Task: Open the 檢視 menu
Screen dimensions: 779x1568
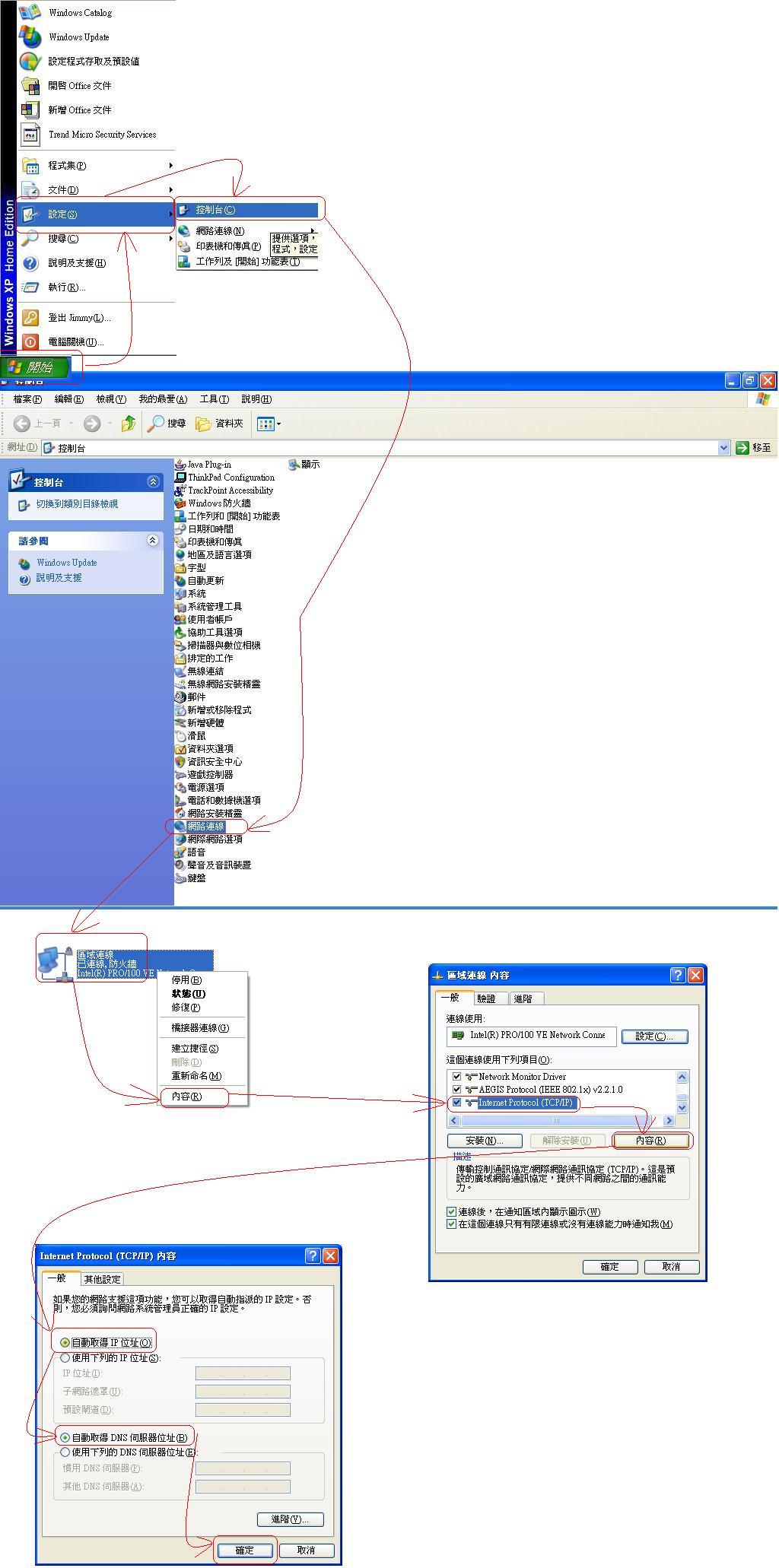Action: pyautogui.click(x=111, y=399)
